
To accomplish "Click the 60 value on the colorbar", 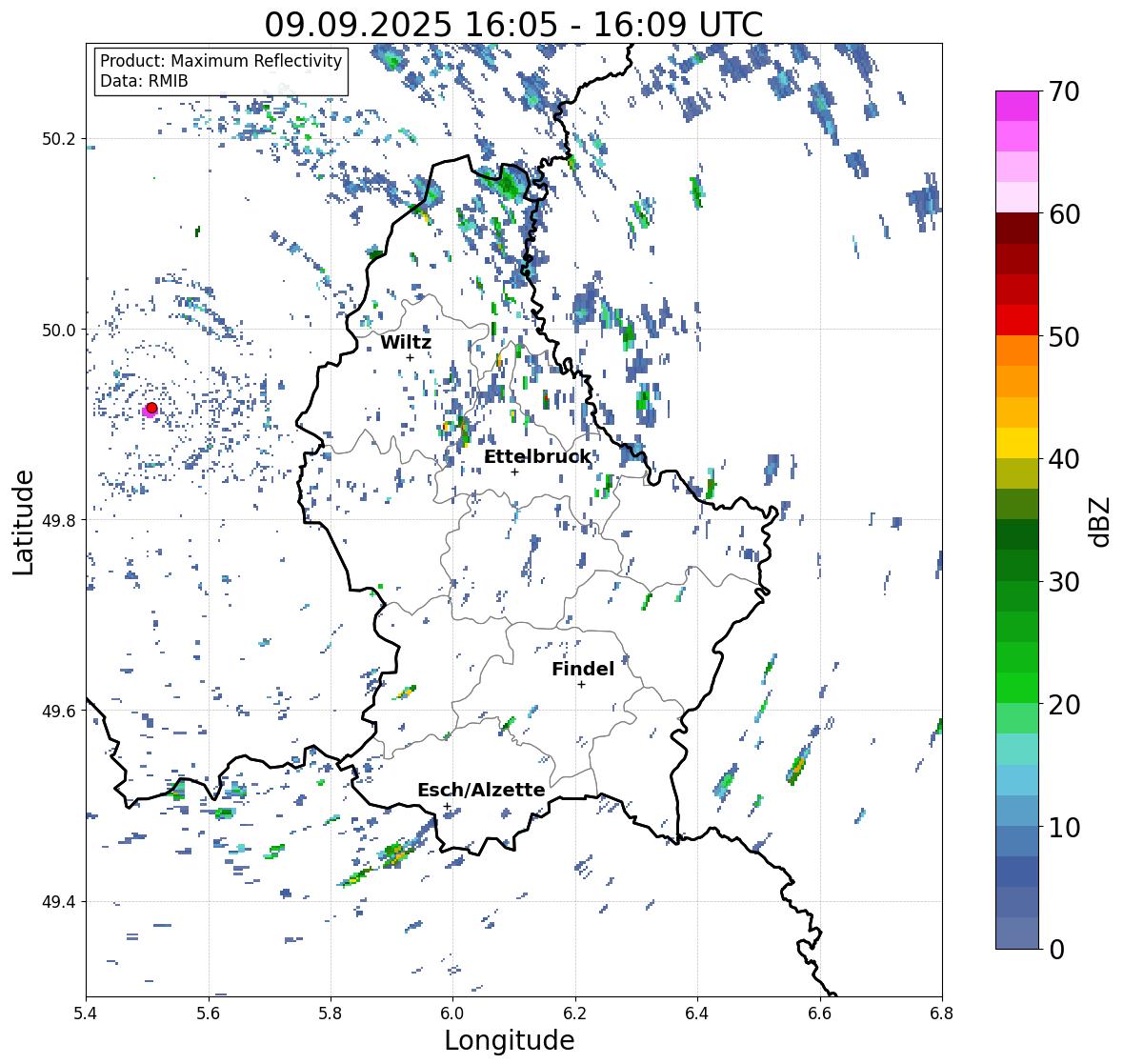I will [x=1064, y=214].
